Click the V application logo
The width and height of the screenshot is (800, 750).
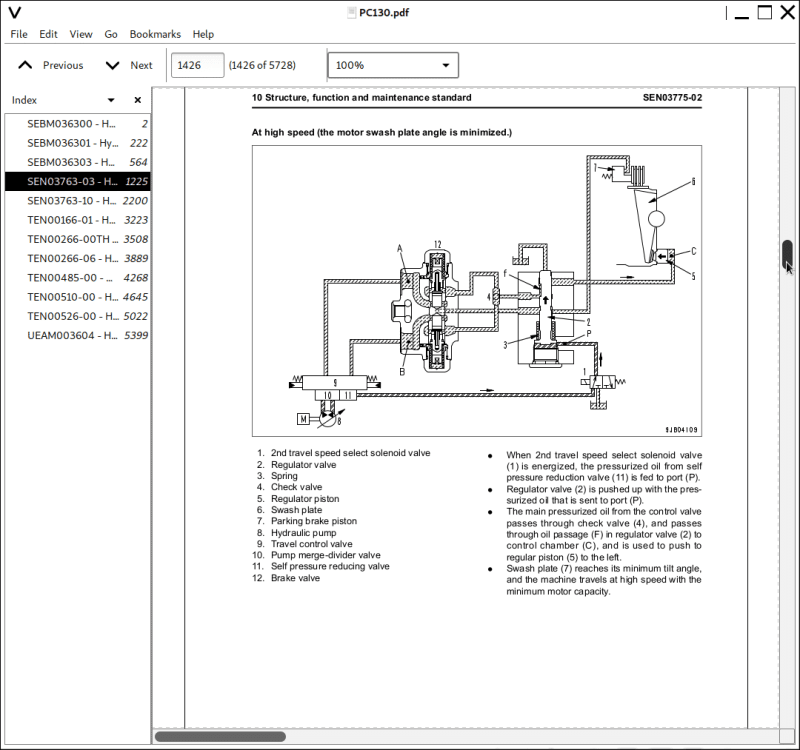(15, 12)
